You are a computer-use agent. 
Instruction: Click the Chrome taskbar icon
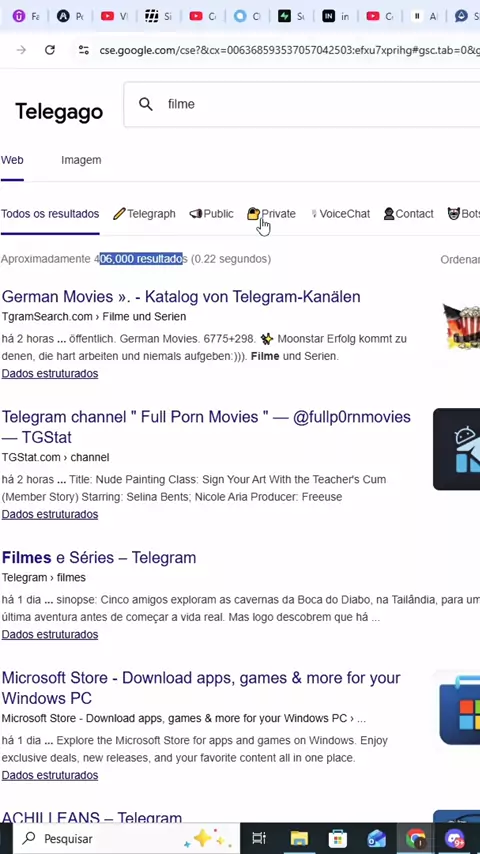415,839
